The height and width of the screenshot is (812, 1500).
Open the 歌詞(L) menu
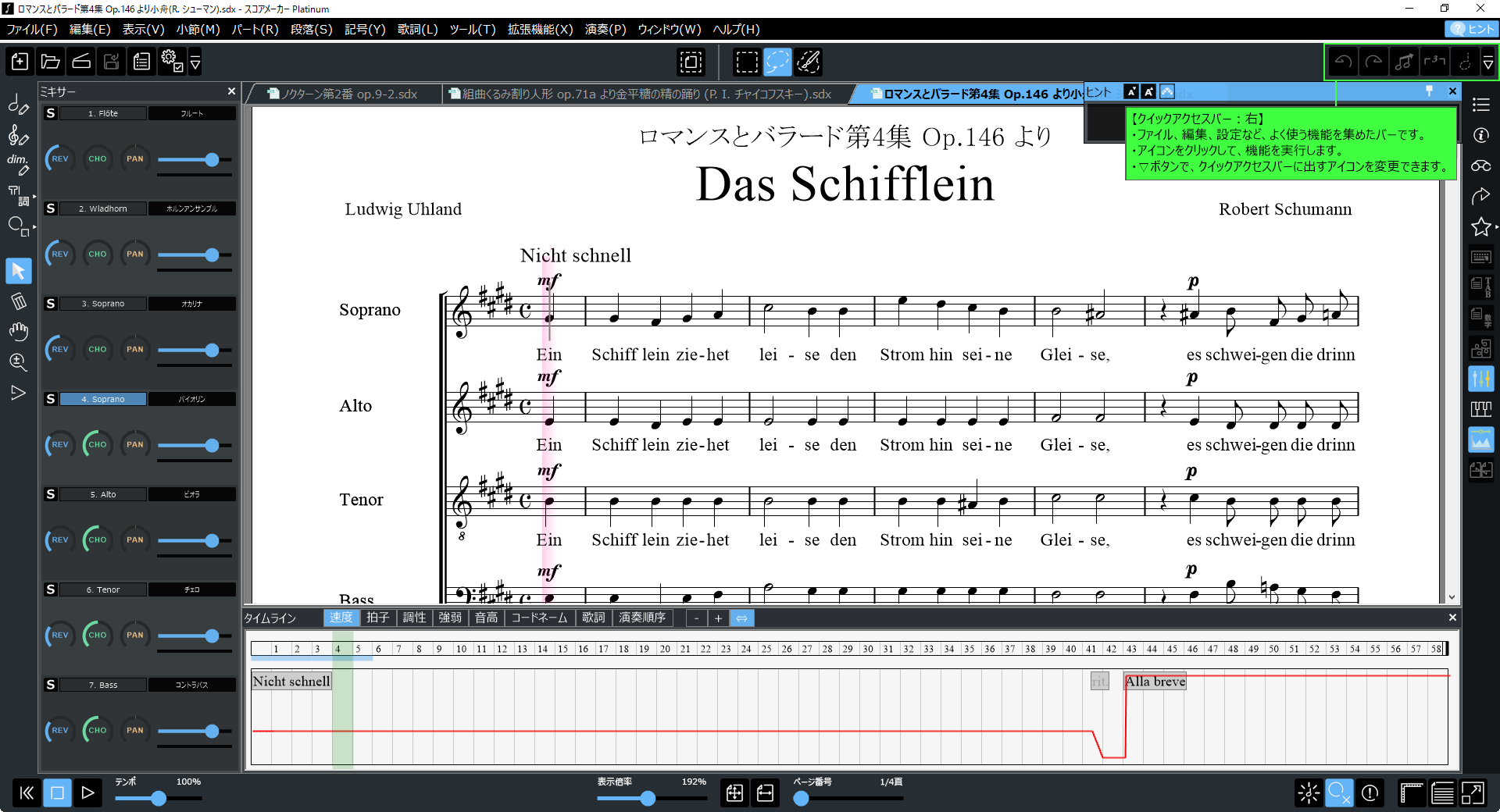click(x=417, y=29)
